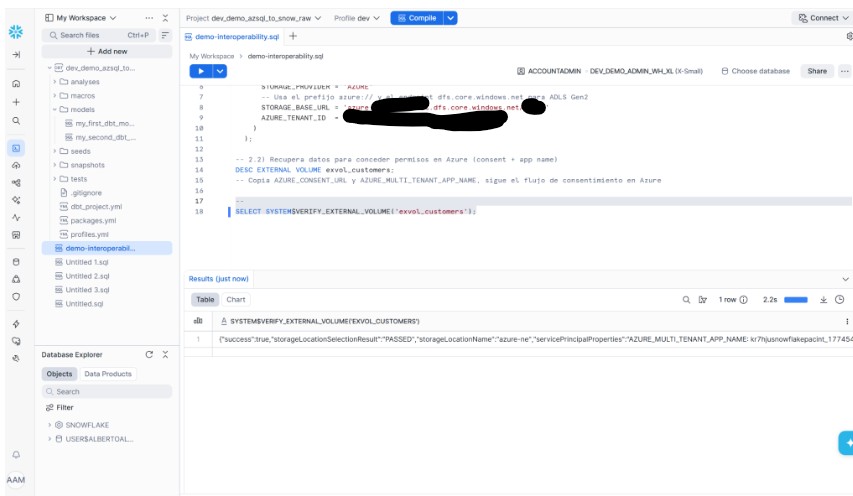This screenshot has width=853, height=496.
Task: Click the left navigation Search magnifier icon
Action: click(16, 120)
